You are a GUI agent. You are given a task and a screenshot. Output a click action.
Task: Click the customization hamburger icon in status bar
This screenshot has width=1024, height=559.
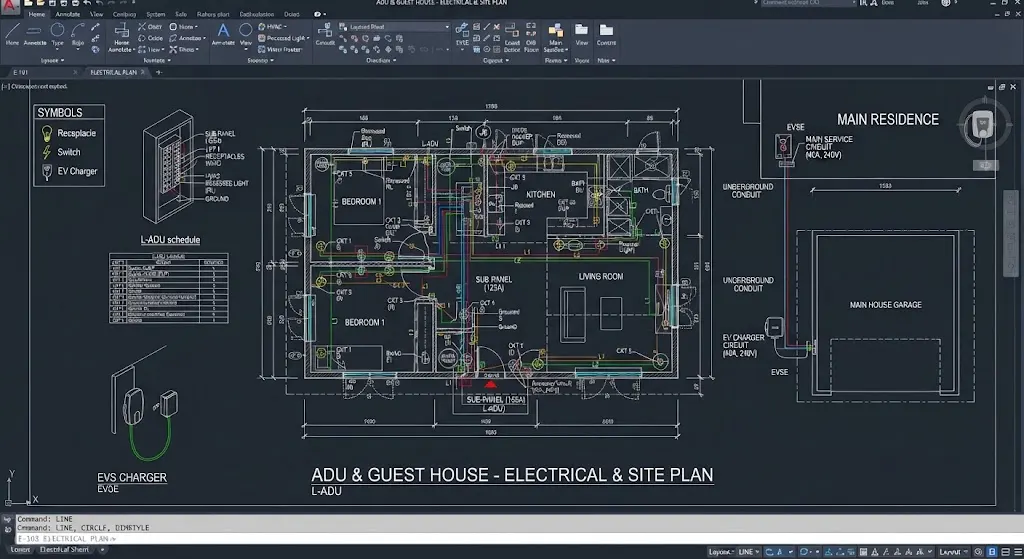[x=1018, y=552]
